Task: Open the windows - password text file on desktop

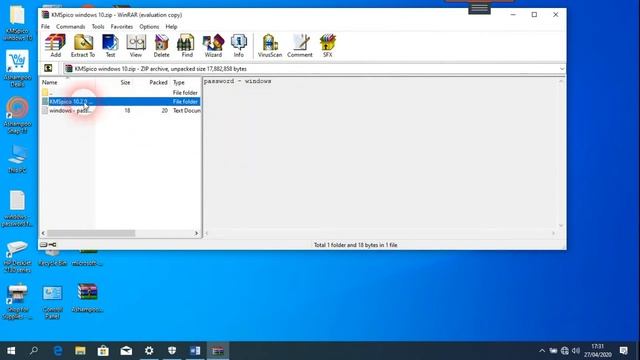Action: click(17, 209)
